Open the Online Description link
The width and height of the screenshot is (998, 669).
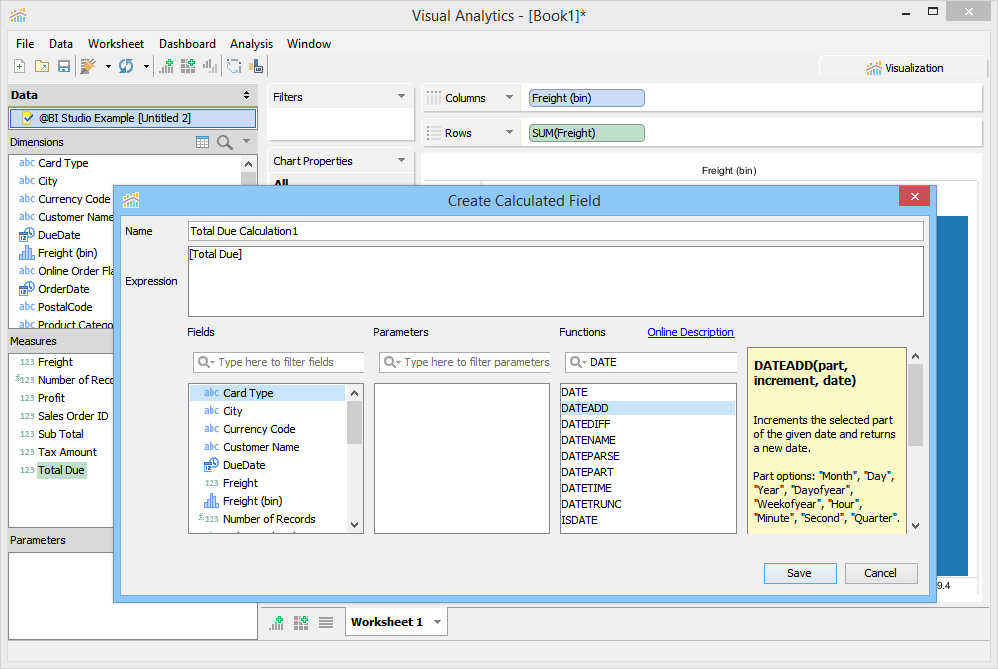[690, 332]
